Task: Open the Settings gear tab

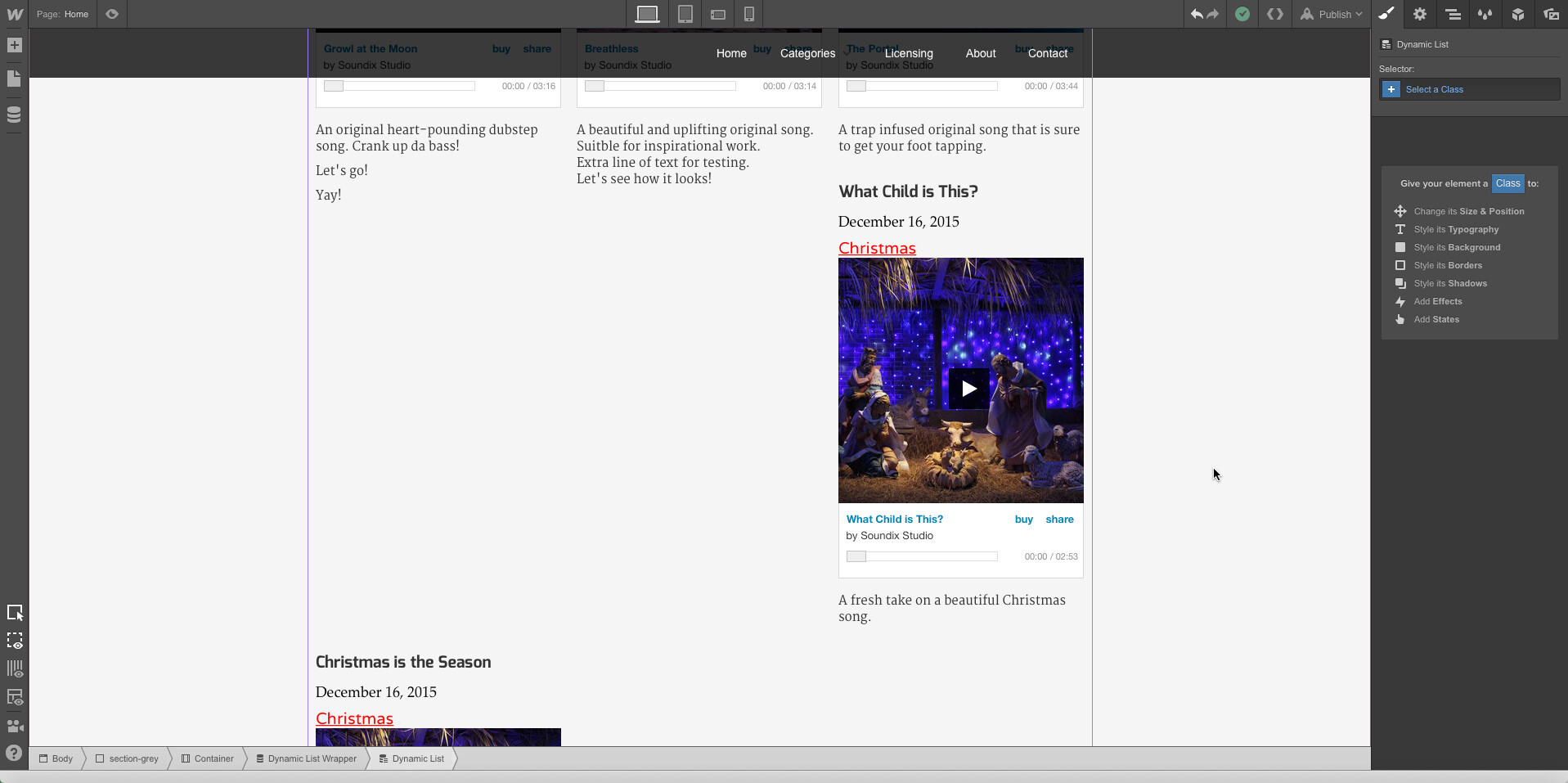Action: coord(1420,14)
